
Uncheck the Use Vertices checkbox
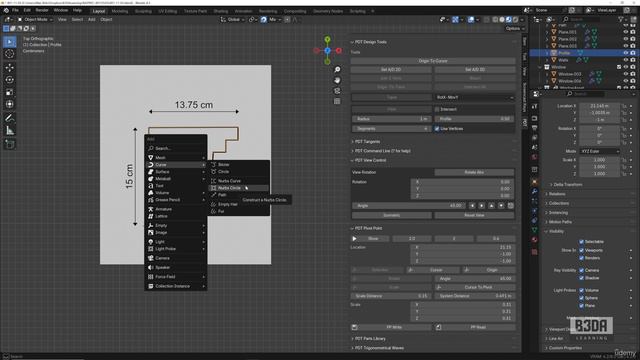coord(437,129)
